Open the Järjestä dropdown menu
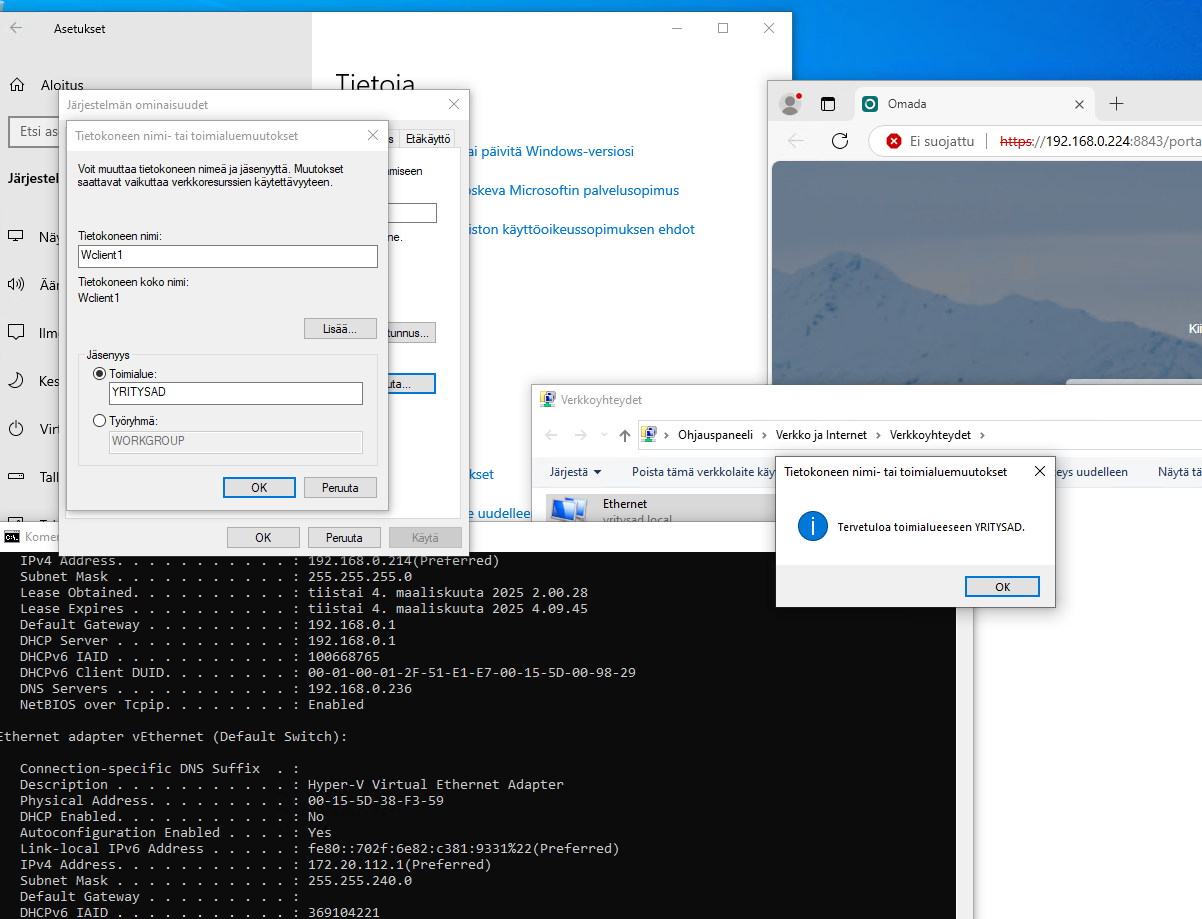 [576, 472]
